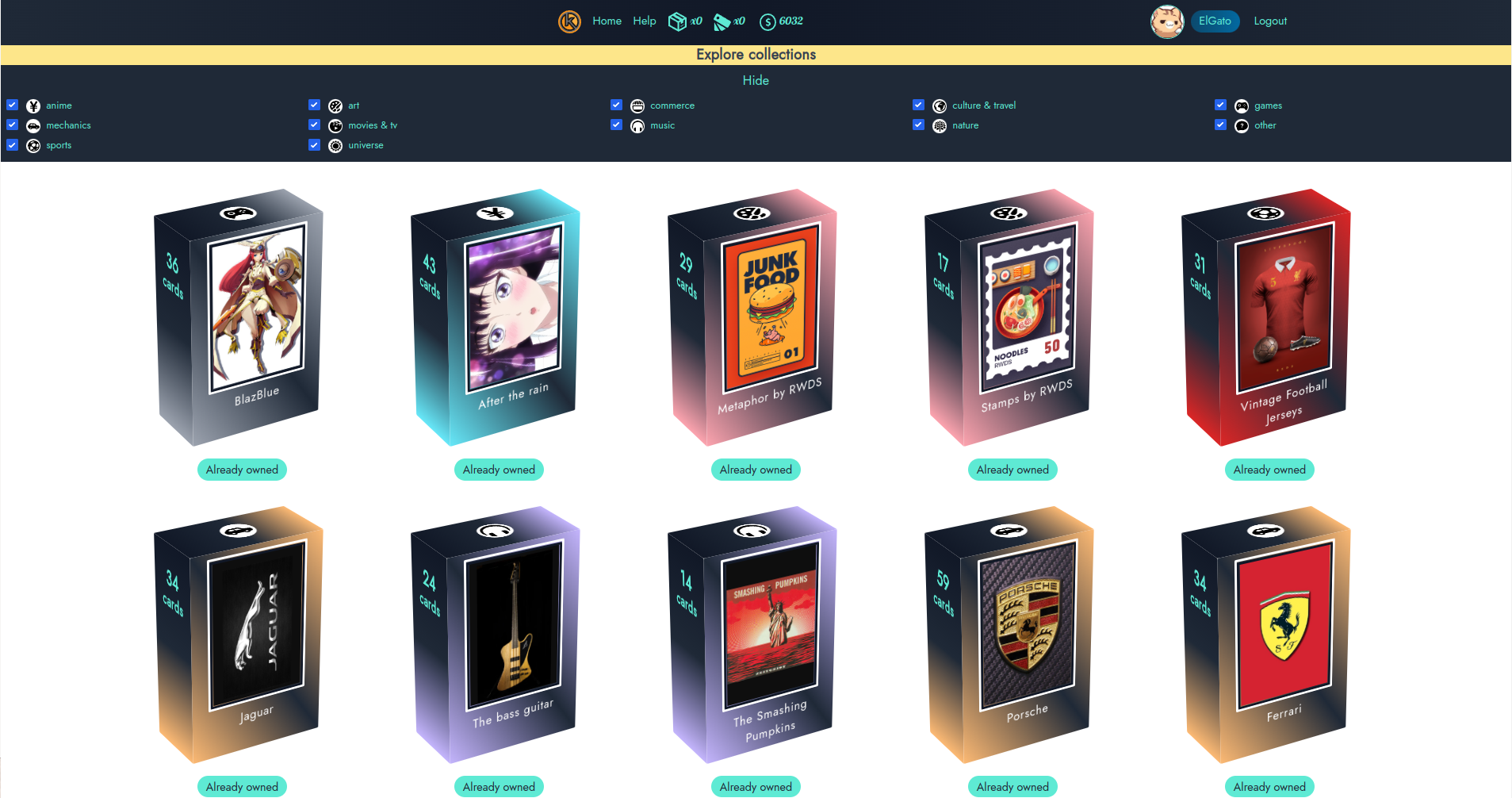Screen dimensions: 1512x798
Task: Open the Ferrari collection box
Action: pyautogui.click(x=1266, y=635)
